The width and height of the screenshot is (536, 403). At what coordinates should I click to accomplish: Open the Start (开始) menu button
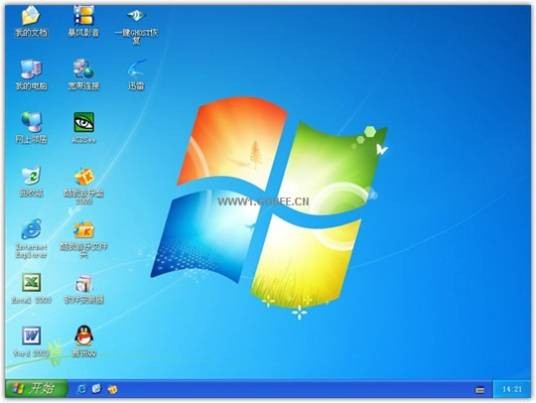click(36, 389)
